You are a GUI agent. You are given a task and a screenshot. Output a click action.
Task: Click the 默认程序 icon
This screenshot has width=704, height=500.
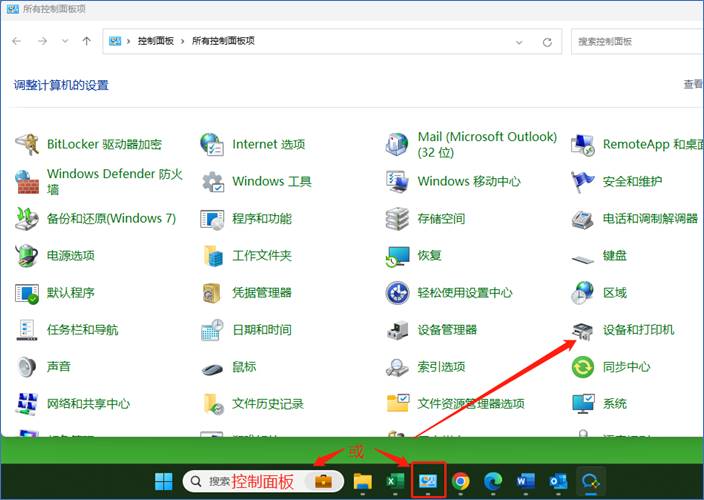pyautogui.click(x=27, y=293)
